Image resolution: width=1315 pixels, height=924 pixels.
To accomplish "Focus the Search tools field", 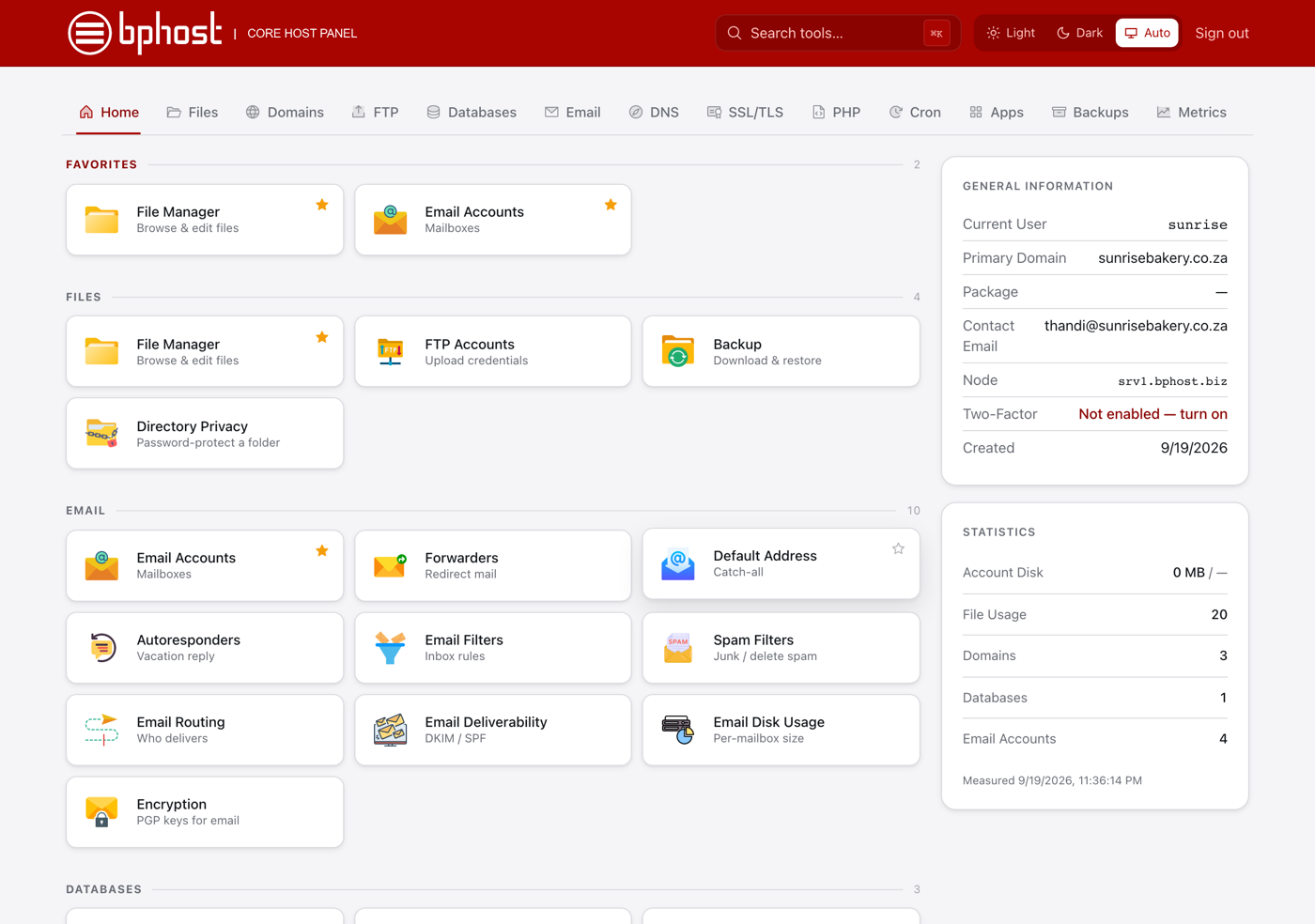I will 838,33.
